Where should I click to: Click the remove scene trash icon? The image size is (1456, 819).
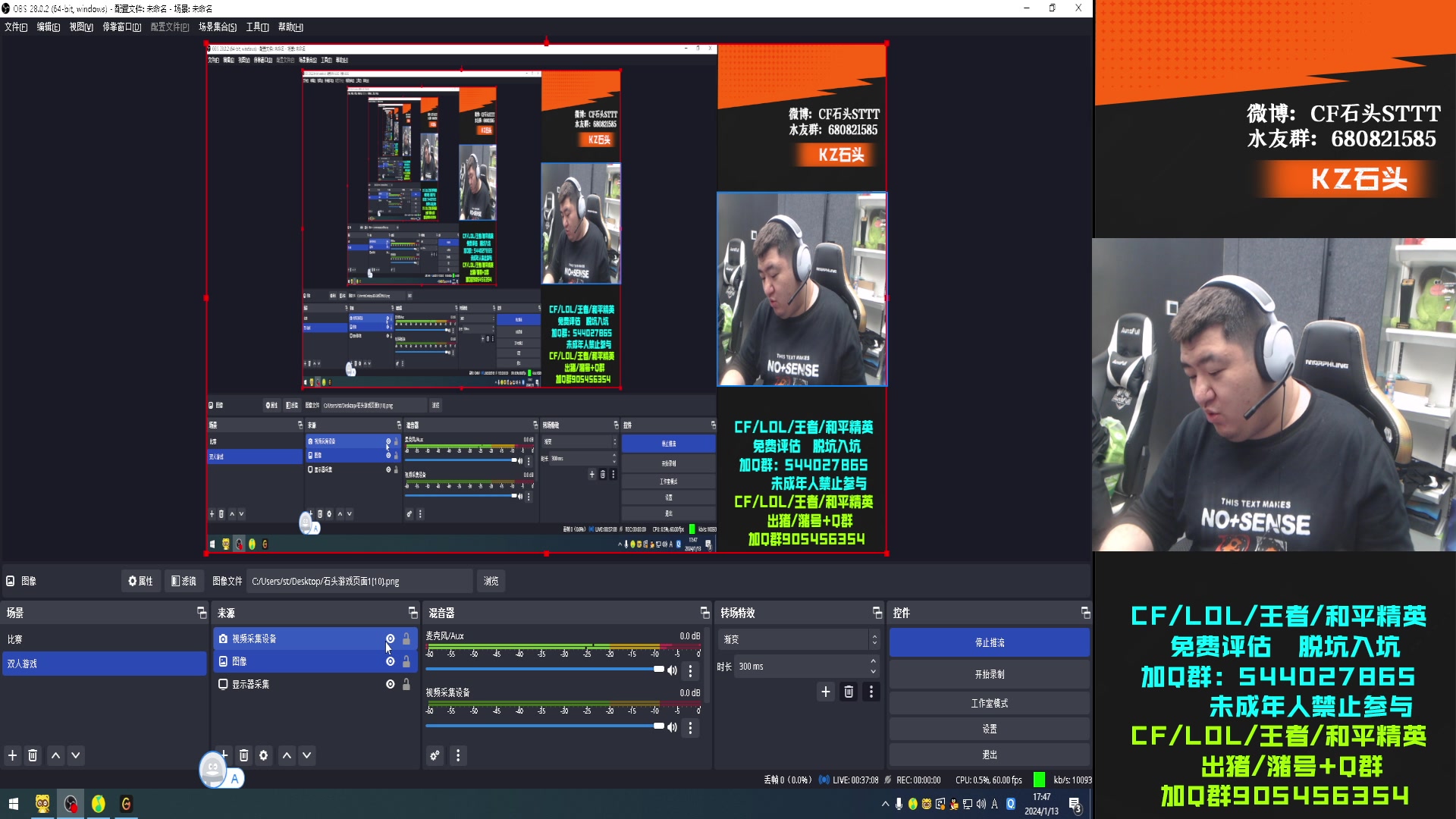[33, 755]
